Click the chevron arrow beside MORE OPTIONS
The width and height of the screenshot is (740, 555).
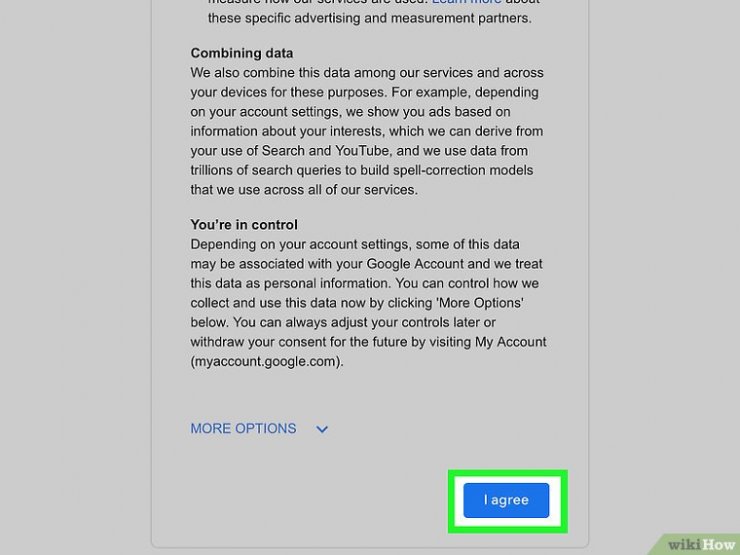point(322,429)
